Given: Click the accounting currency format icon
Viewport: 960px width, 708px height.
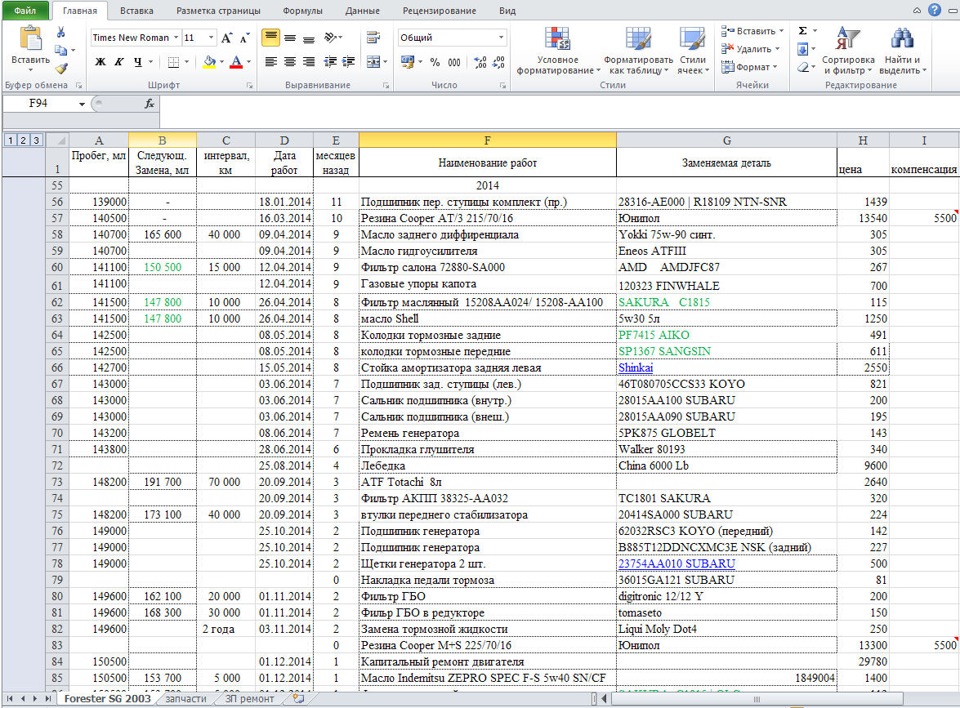Looking at the screenshot, I should (x=407, y=62).
